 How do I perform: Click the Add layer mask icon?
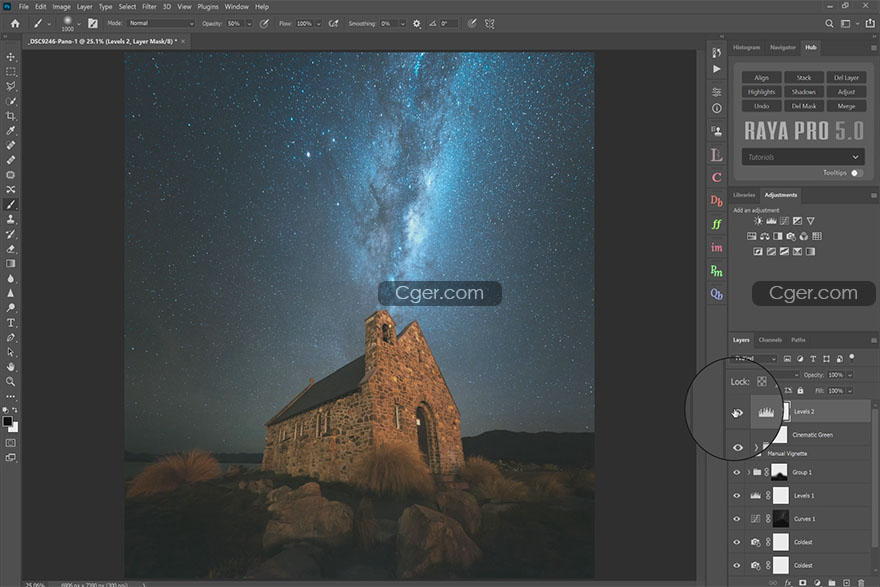[803, 583]
